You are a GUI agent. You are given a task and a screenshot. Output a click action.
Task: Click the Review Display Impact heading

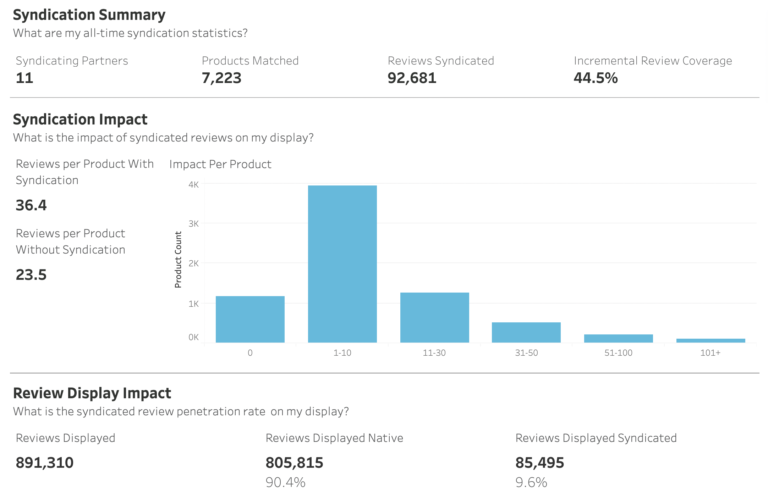click(x=92, y=393)
